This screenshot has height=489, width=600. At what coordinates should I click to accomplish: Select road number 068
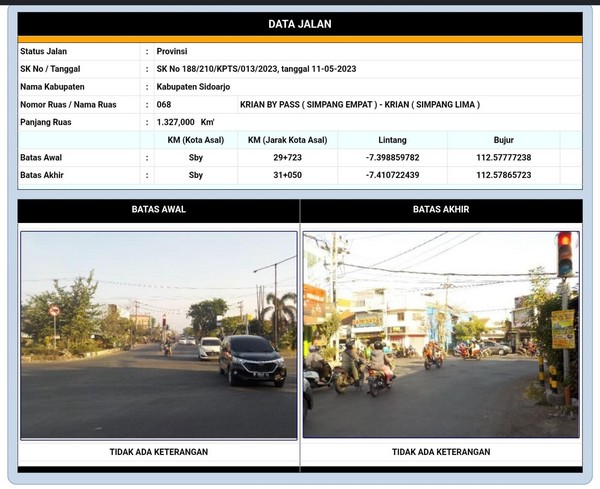pyautogui.click(x=165, y=104)
